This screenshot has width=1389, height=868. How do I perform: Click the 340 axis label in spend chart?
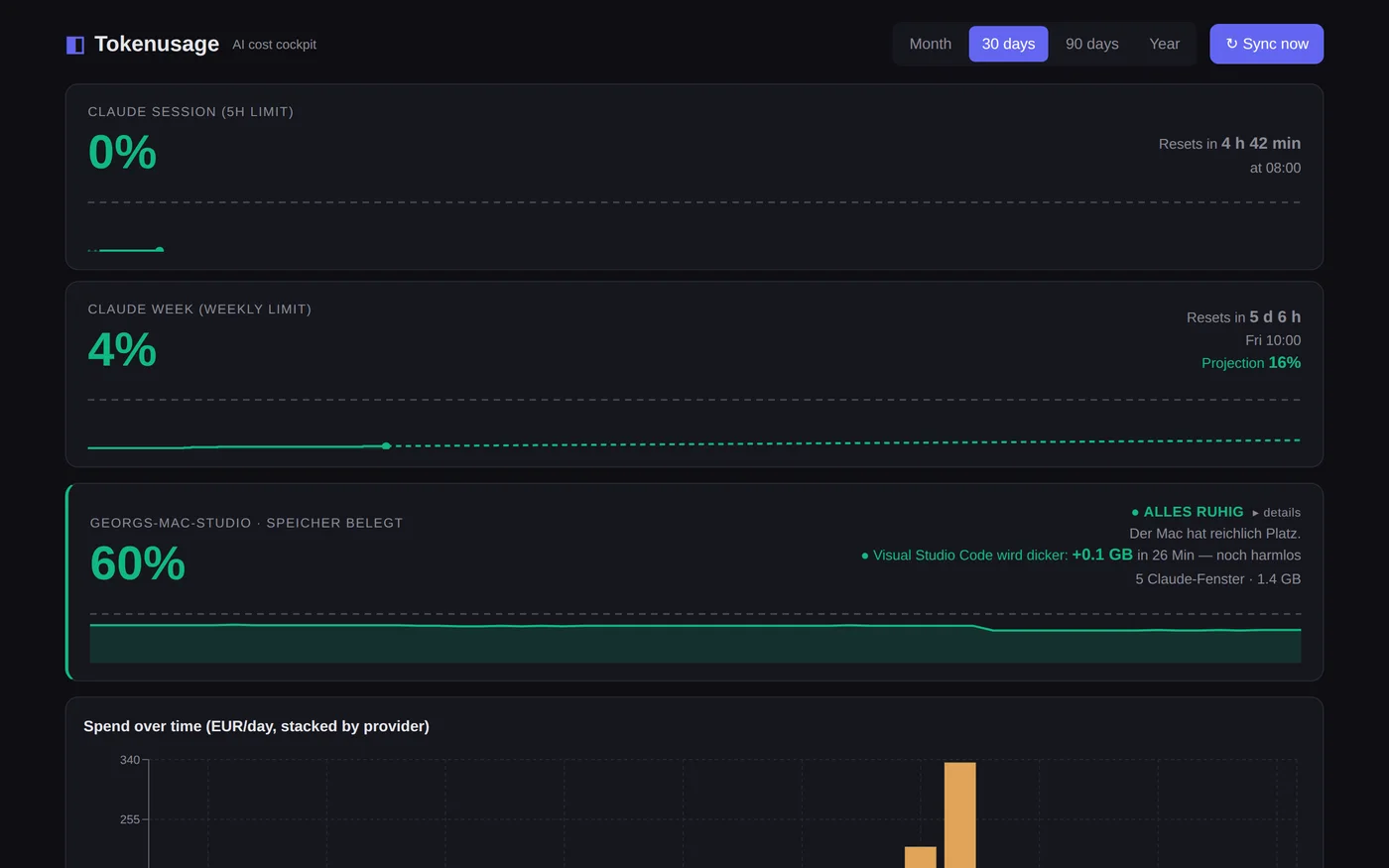click(x=130, y=760)
